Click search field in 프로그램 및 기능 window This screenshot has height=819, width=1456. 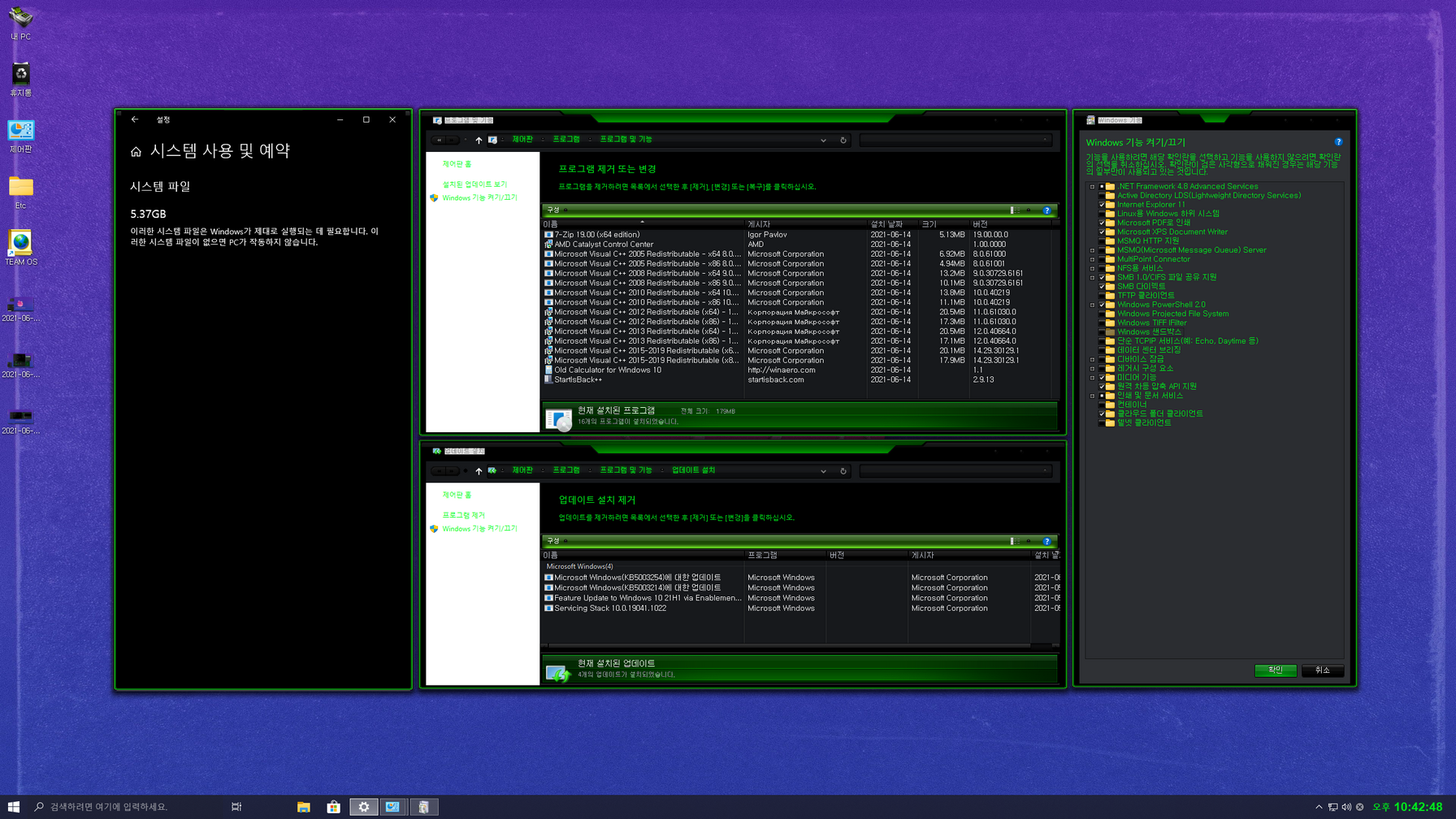[955, 140]
